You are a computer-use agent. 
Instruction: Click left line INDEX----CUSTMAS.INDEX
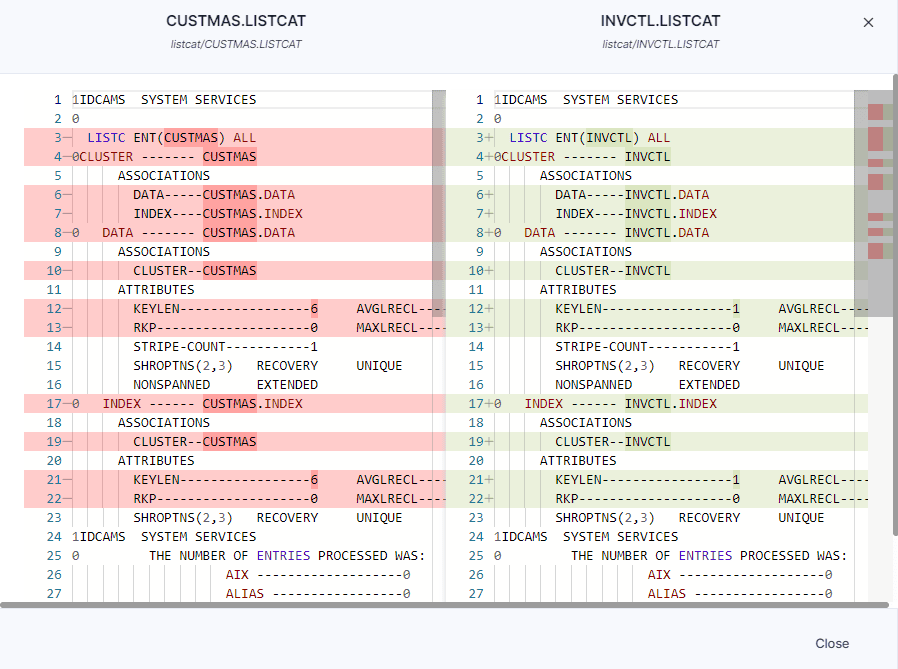218,214
